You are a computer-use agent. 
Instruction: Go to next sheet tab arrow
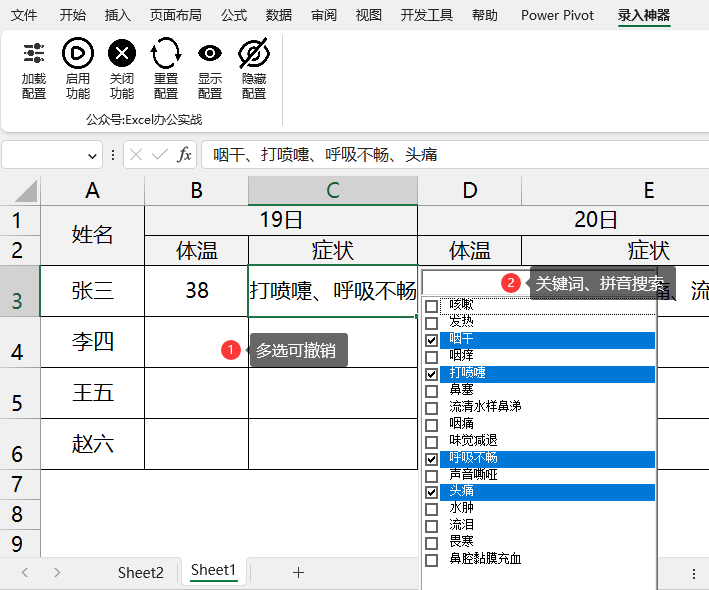click(x=57, y=573)
